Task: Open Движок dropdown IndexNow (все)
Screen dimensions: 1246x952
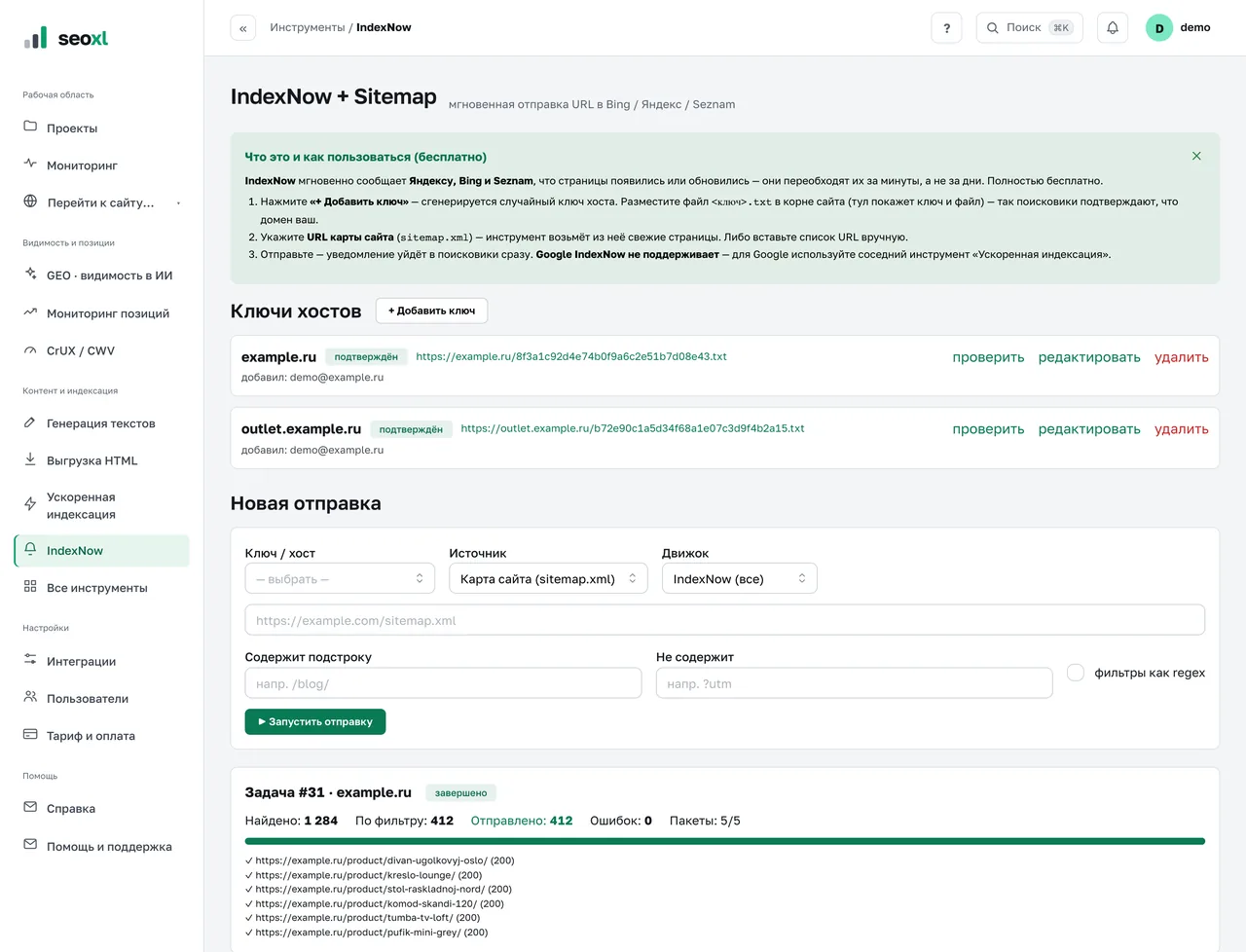Action: tap(740, 578)
